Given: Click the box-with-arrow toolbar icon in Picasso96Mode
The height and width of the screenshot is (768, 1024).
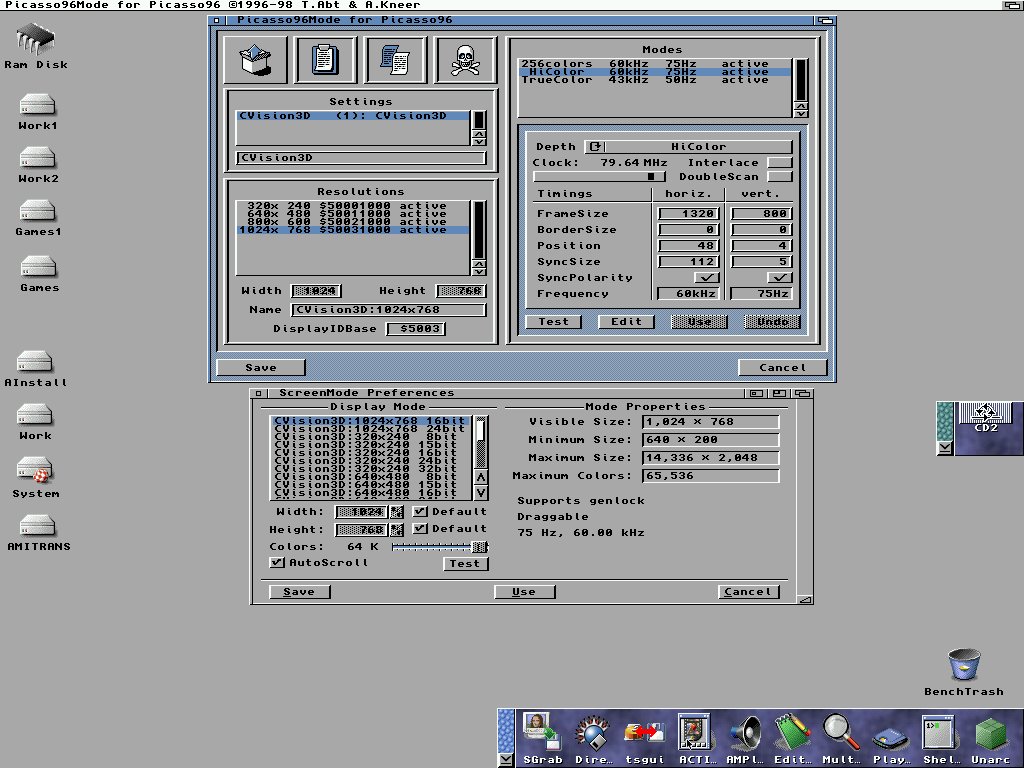Looking at the screenshot, I should (255, 60).
